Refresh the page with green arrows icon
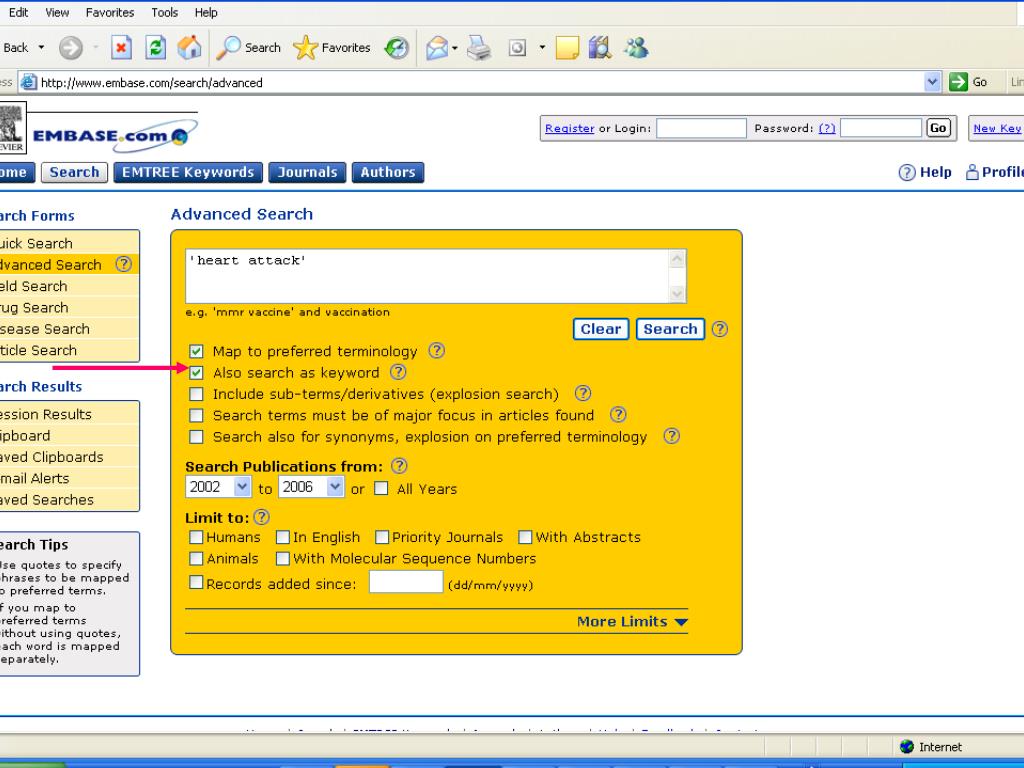The image size is (1024, 768). (x=155, y=48)
